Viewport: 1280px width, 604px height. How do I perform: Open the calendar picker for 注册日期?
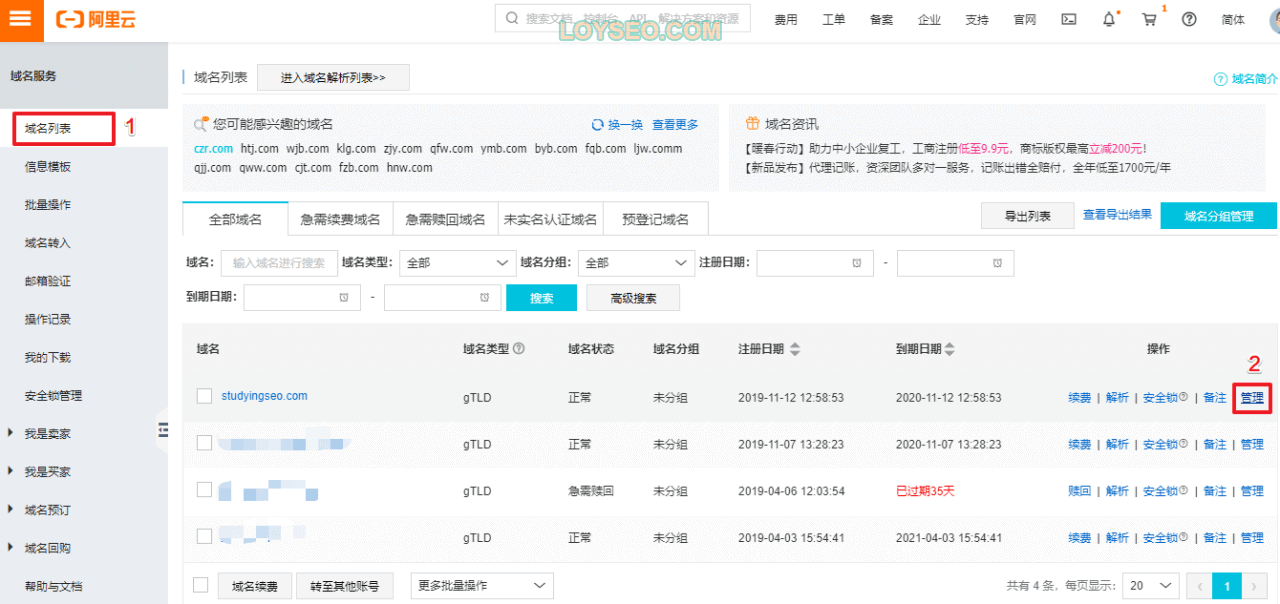(x=855, y=263)
